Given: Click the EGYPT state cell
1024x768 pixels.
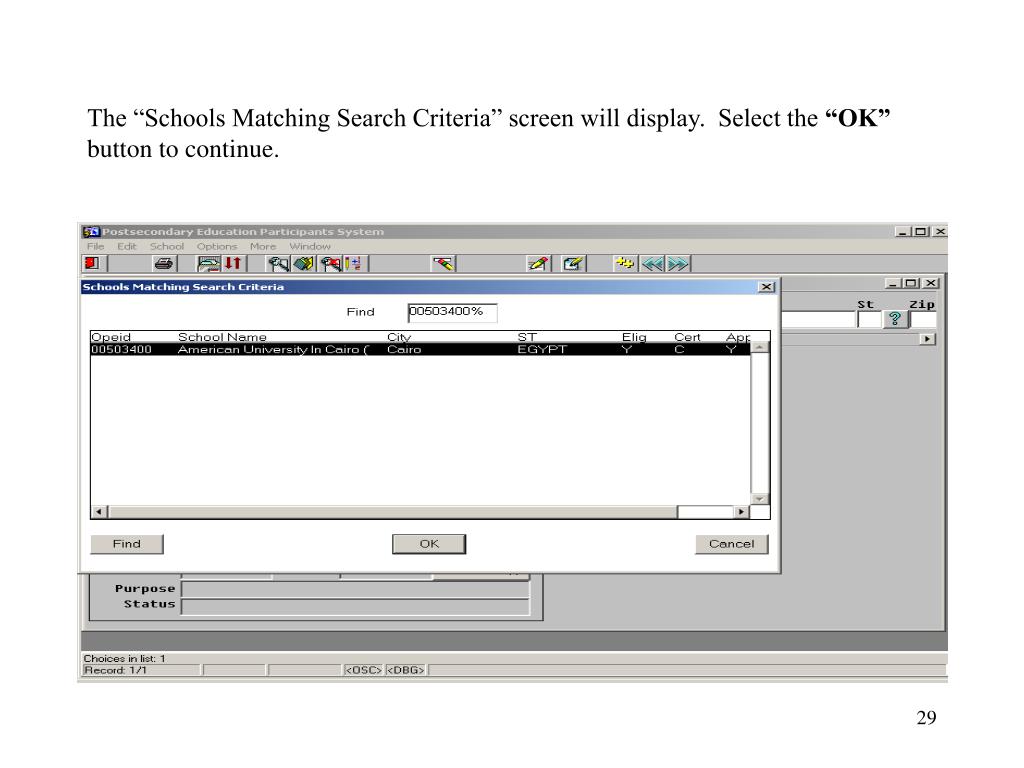Looking at the screenshot, I should (x=542, y=349).
